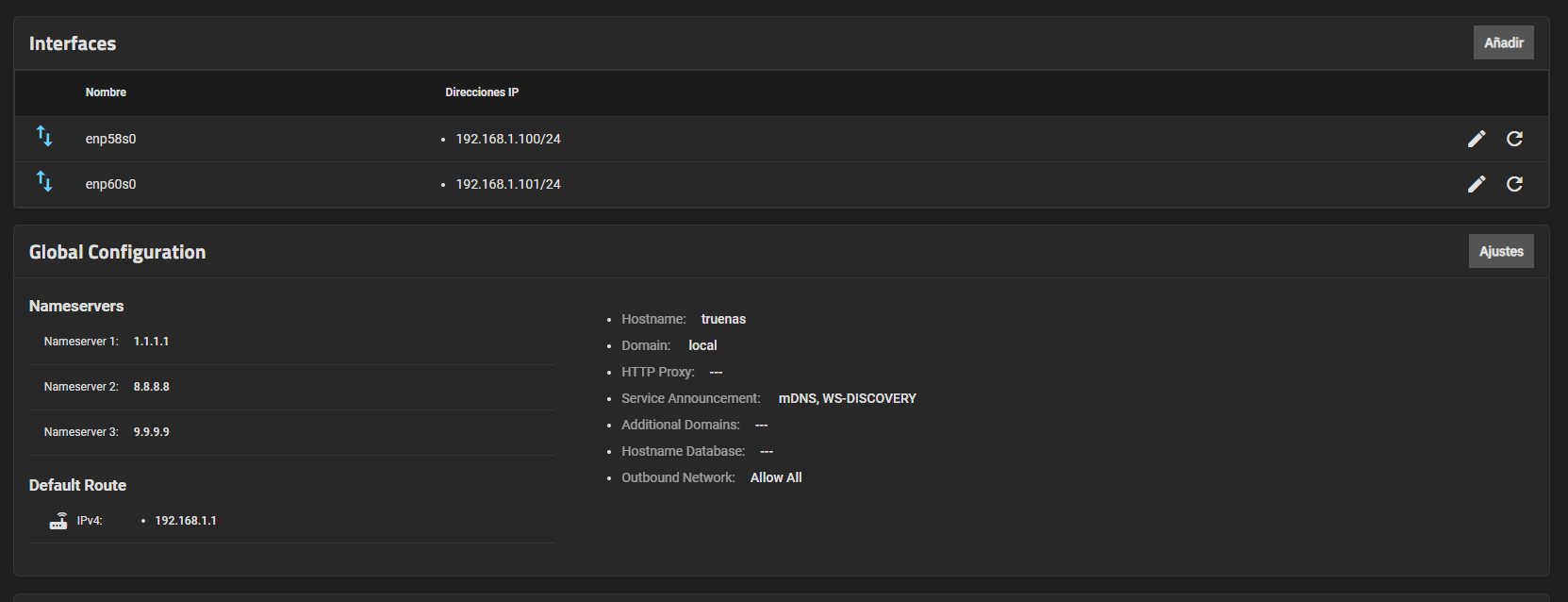Screen dimensions: 1568x602
Task: Click the Outbound Network value Allow All
Action: click(x=776, y=477)
